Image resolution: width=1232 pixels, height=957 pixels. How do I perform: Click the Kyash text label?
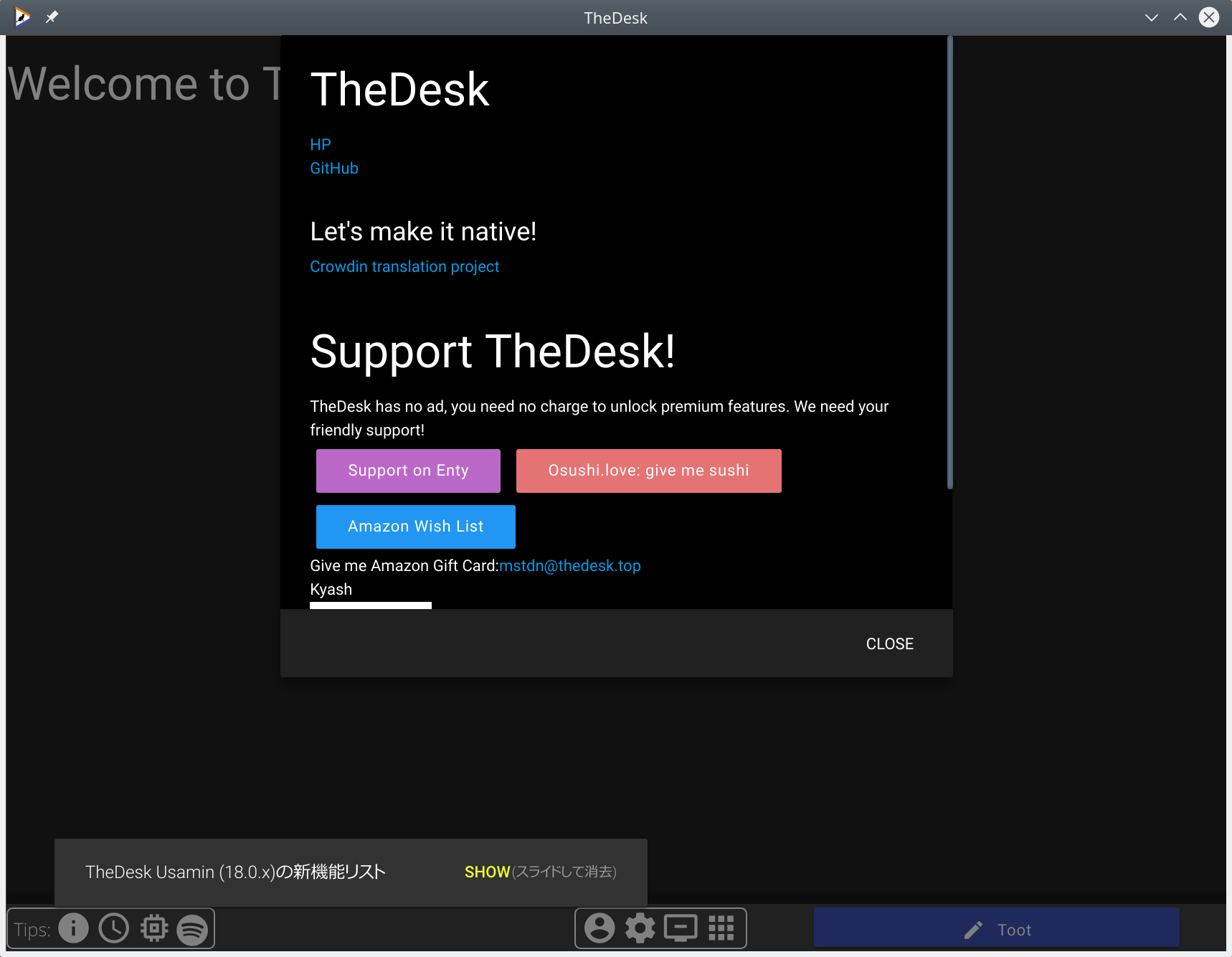pos(331,590)
